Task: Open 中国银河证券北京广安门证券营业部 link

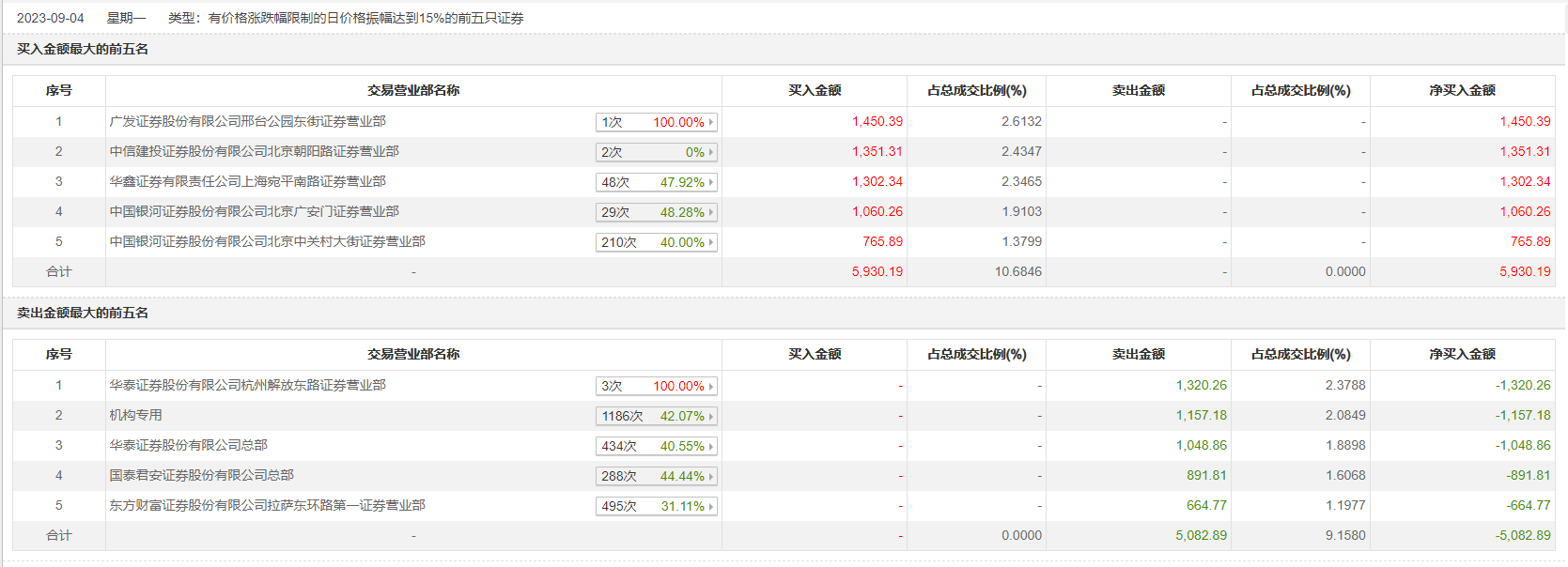Action: coord(254,211)
